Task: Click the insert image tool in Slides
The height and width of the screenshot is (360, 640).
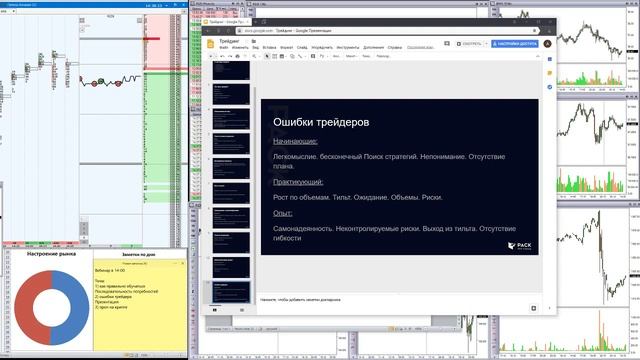Action: [282, 56]
